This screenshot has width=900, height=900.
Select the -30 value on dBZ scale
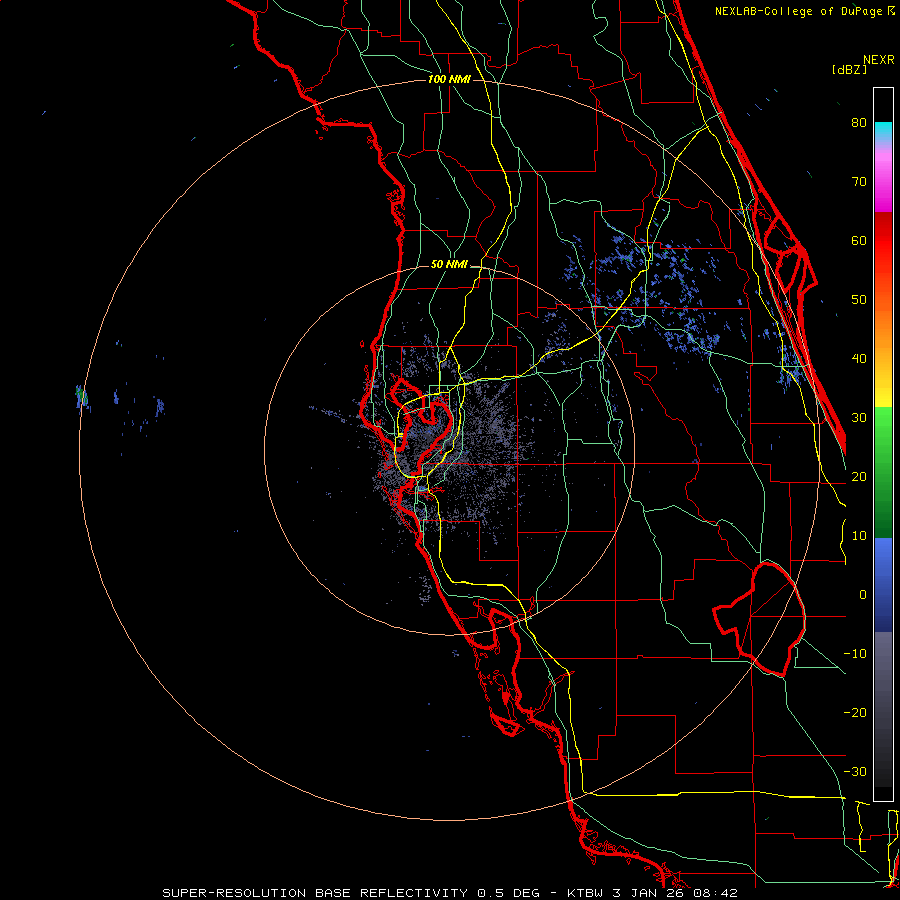855,772
